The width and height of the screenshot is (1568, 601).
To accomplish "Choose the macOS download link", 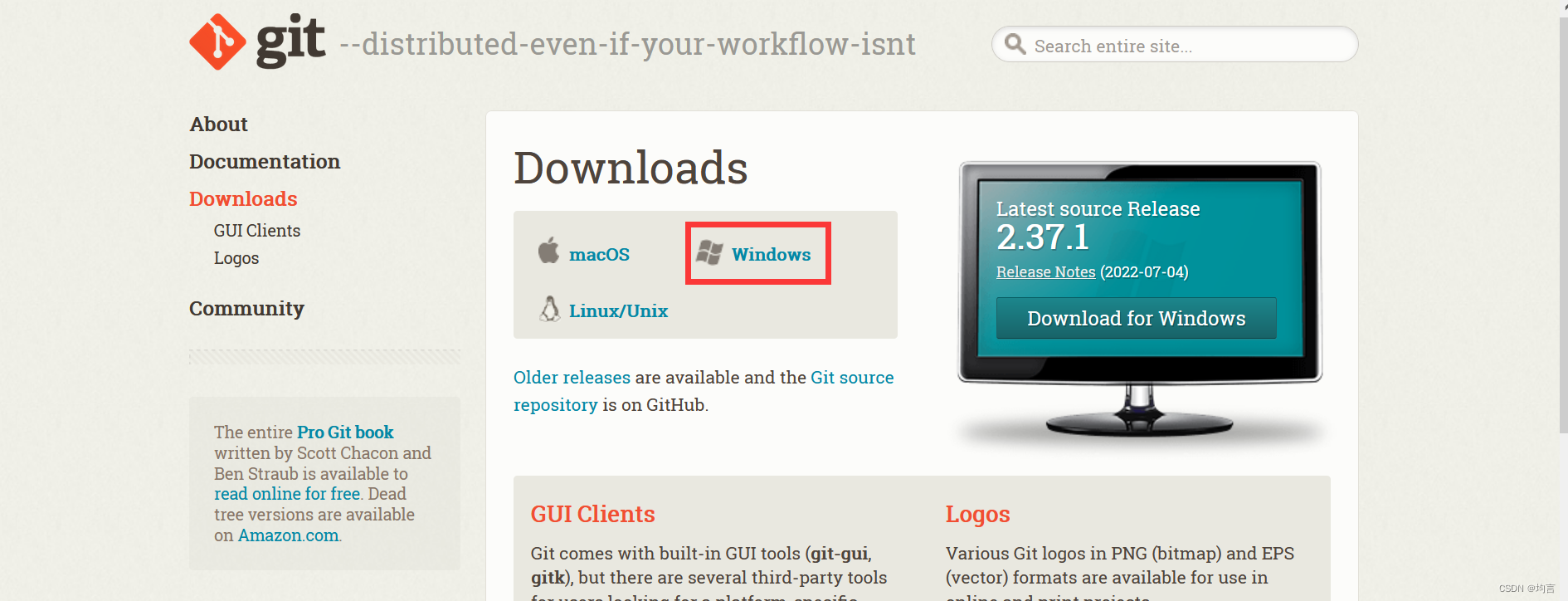I will coord(599,255).
